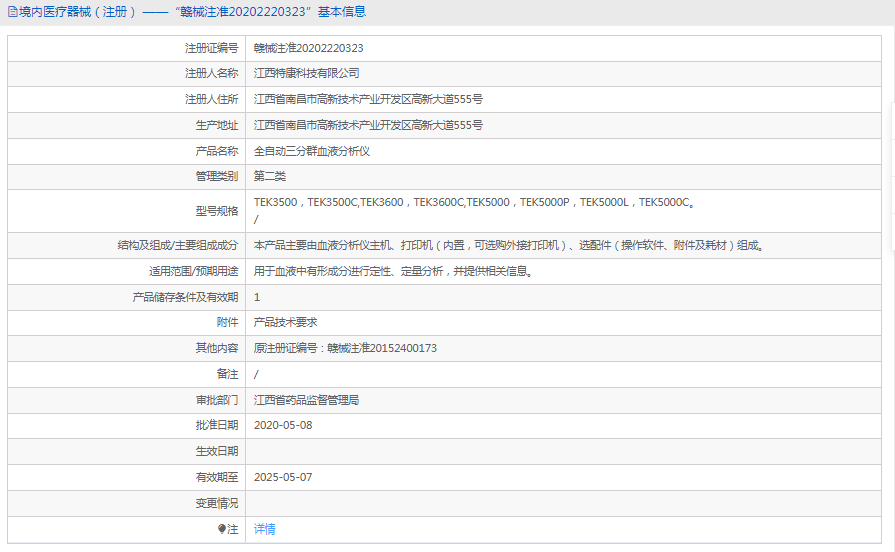Select company name 江西特康科技有限公司
The height and width of the screenshot is (552, 895).
[307, 73]
